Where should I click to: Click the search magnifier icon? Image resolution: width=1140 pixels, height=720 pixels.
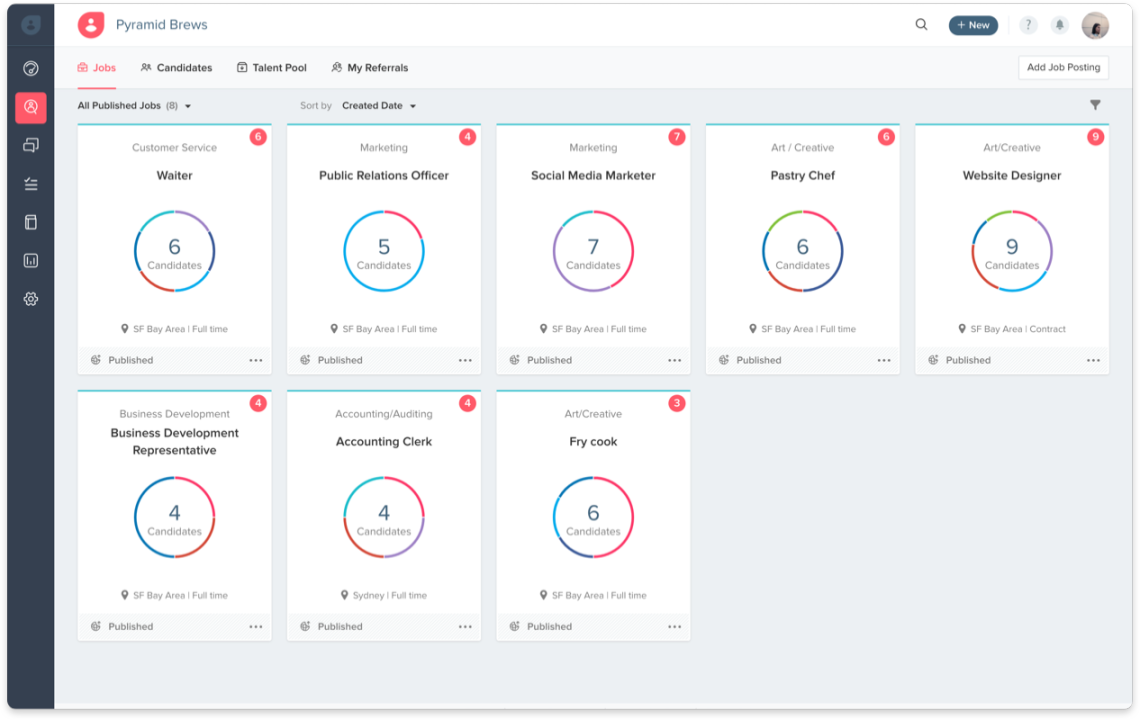921,25
